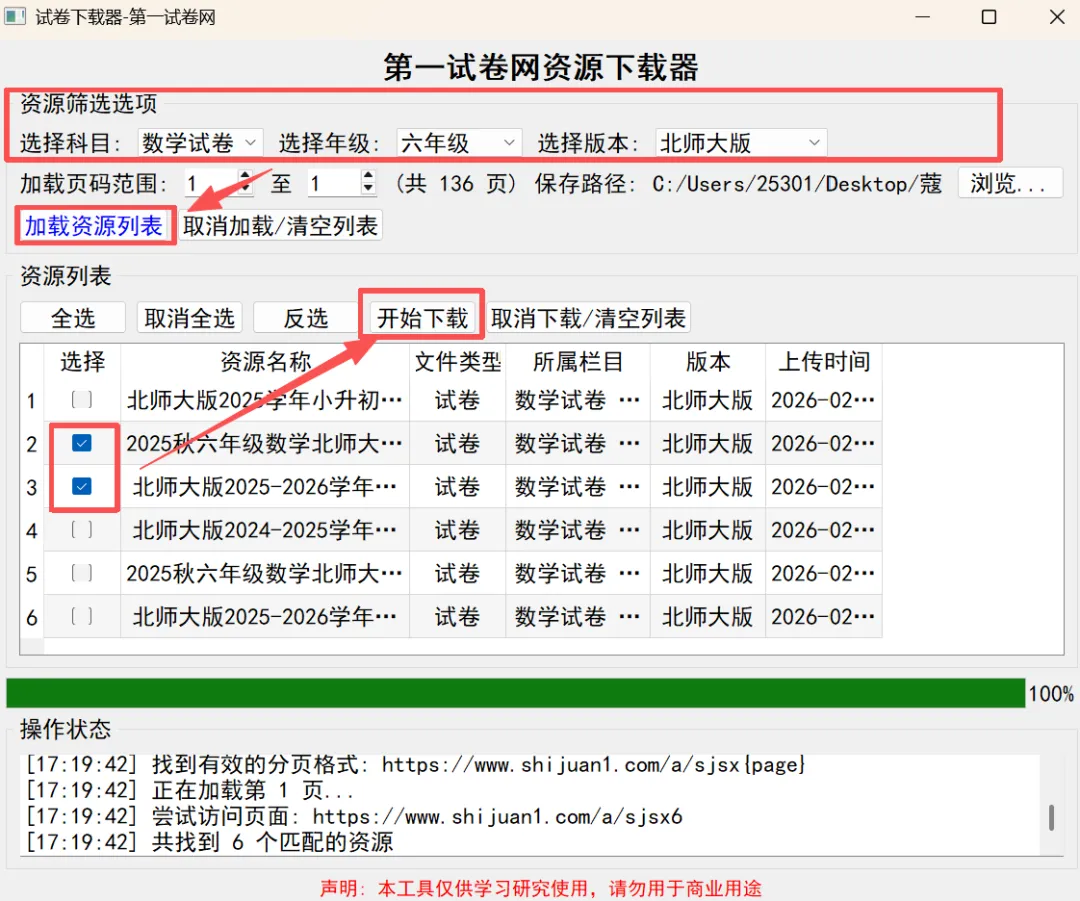
Task: Click save path C:/Users/25301/Desktop text
Action: (x=797, y=184)
